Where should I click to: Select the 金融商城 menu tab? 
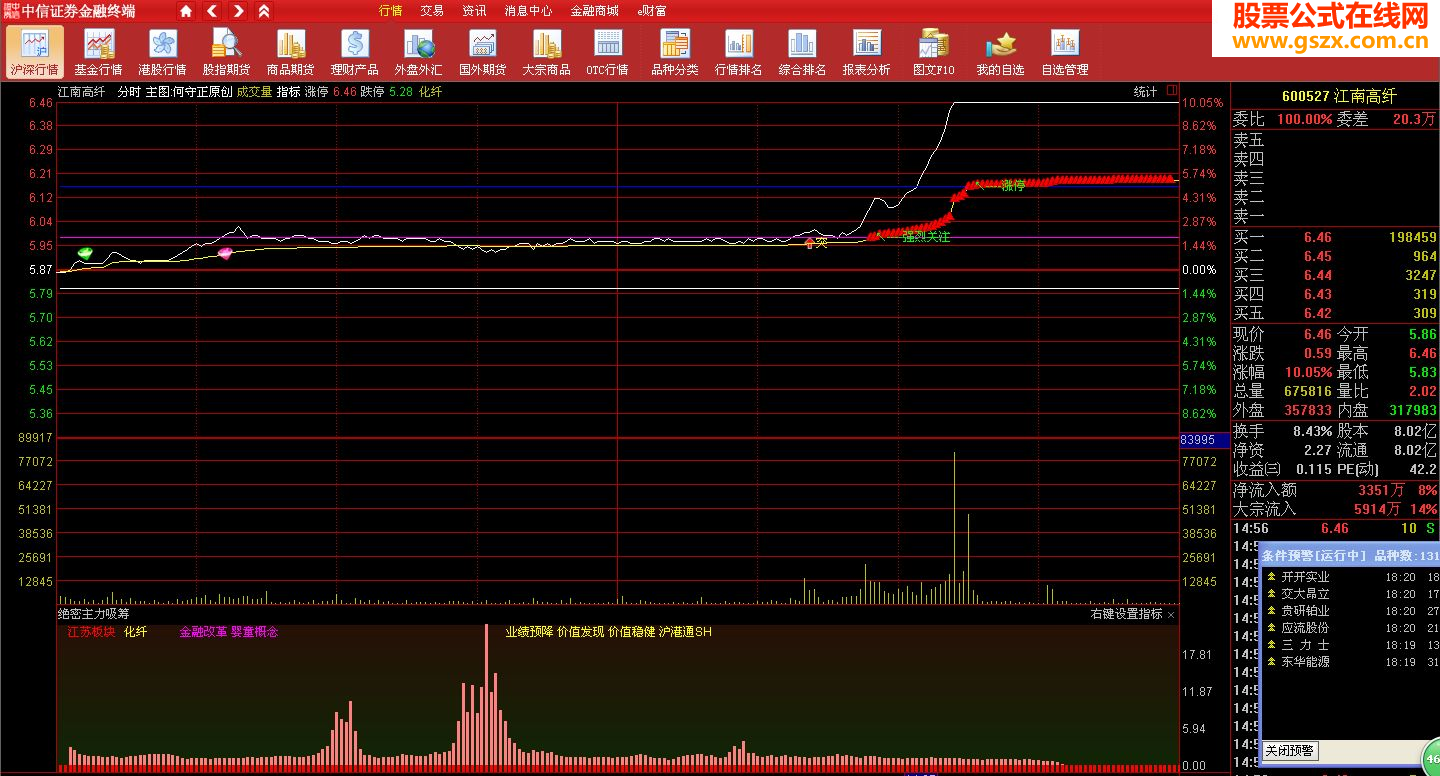tap(594, 11)
